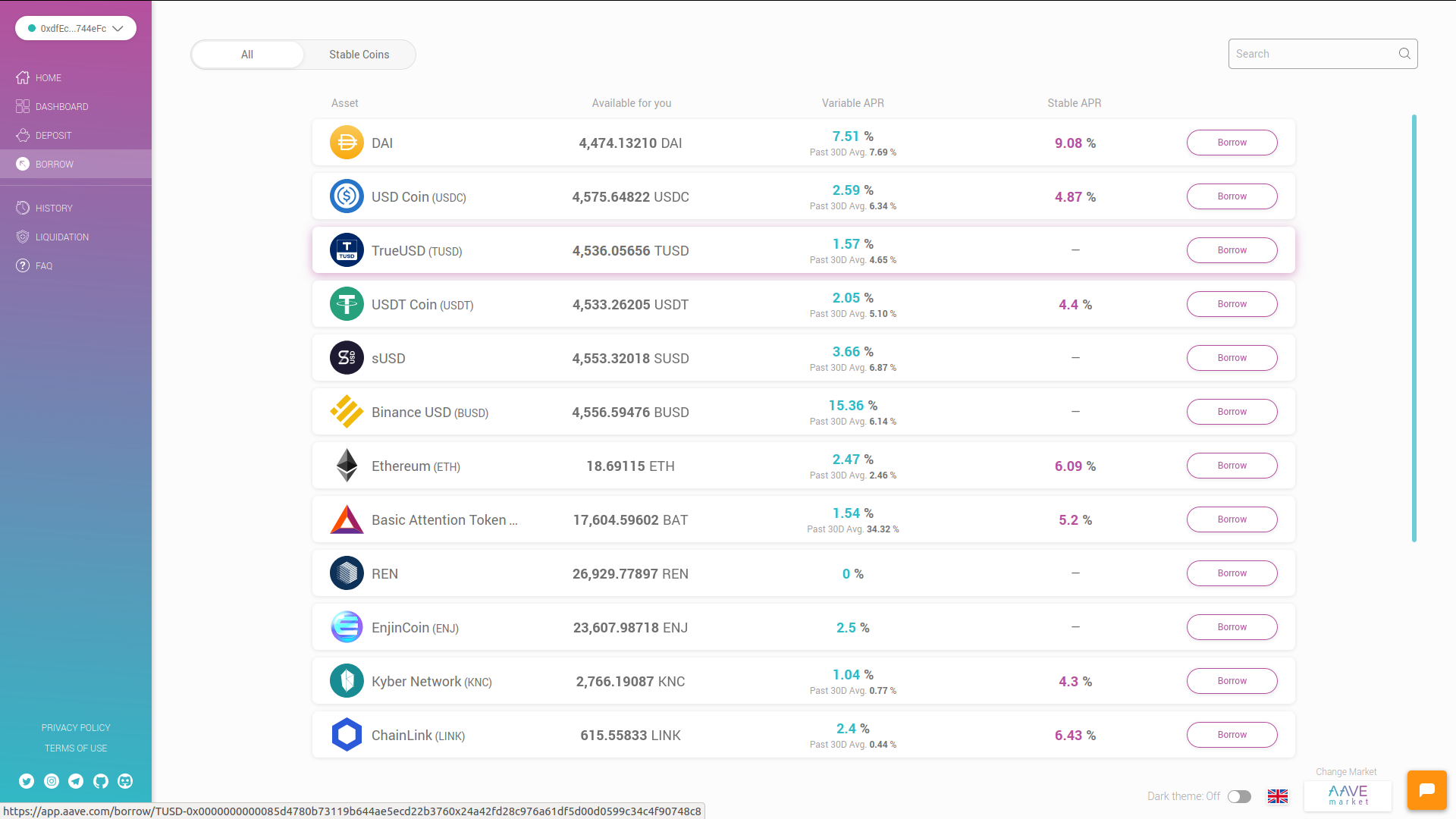Click Borrow button for EnjinCoin
The image size is (1456, 819).
1232,627
